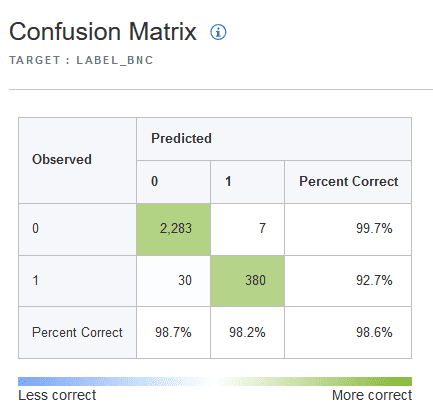Select the green 380 cell
This screenshot has width=433, height=419.
tap(247, 281)
